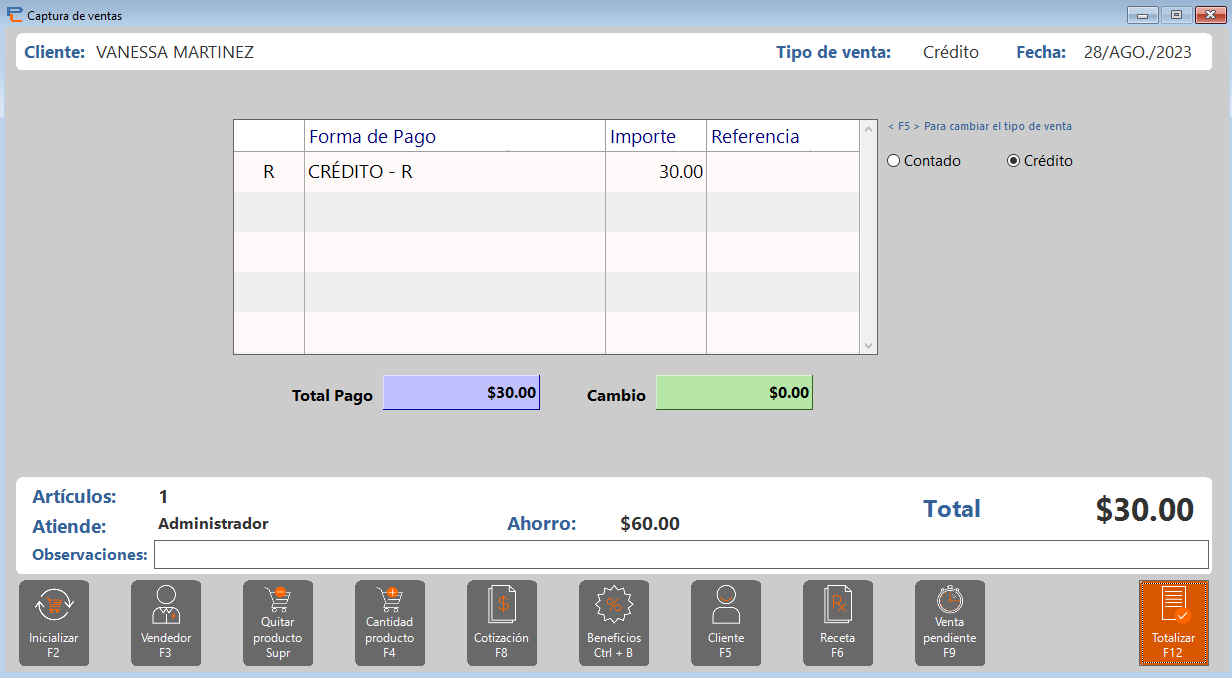
Task: Click the Tipo de venta value Crédito
Action: click(x=951, y=53)
